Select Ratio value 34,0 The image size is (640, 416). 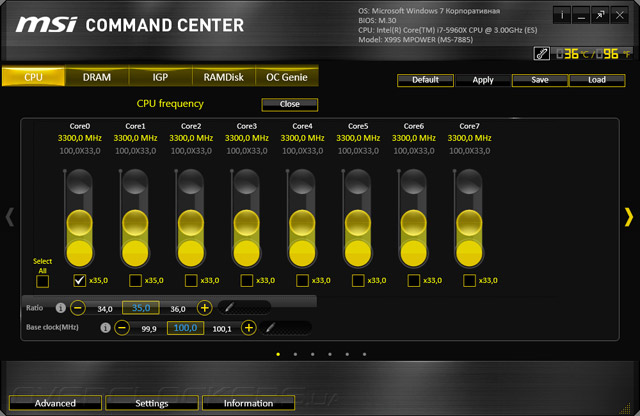pos(105,309)
